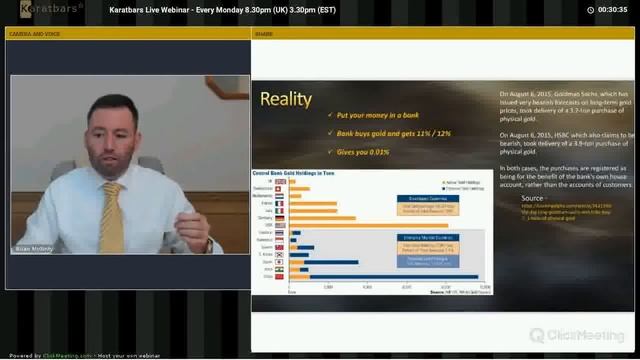Click 'Host your own webinar' footer text
The width and height of the screenshot is (640, 360).
(129, 356)
